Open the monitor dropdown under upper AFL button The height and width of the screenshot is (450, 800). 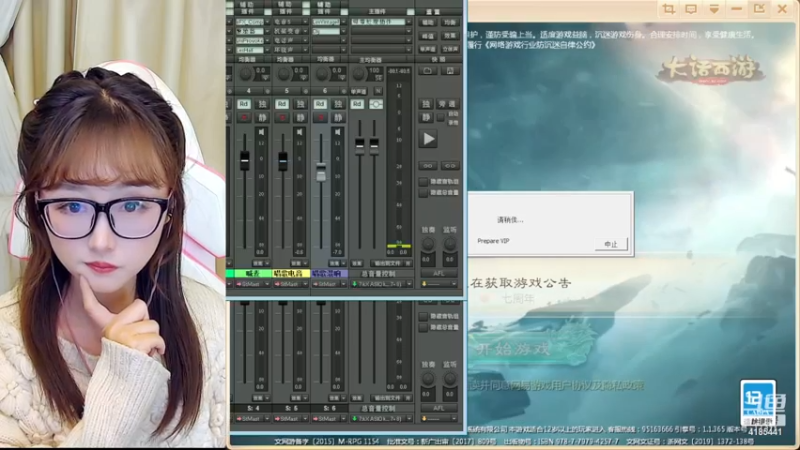click(x=439, y=284)
